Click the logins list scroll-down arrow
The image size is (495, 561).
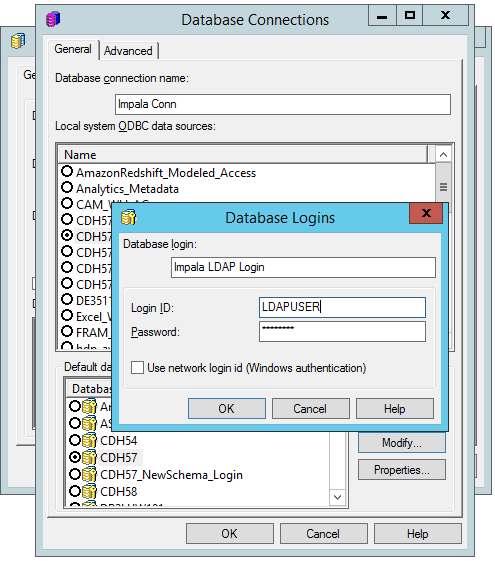(337, 497)
